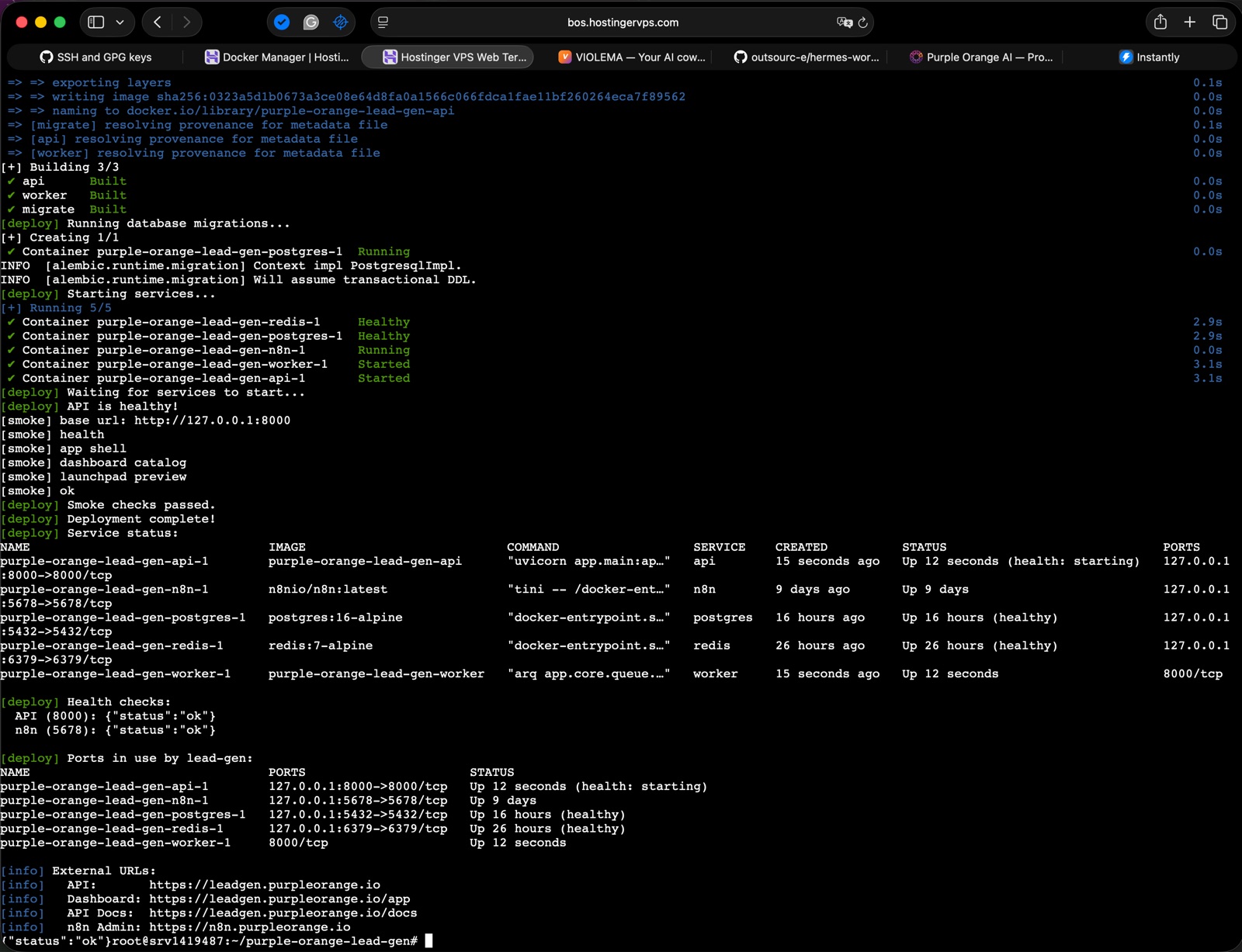Screen dimensions: 1242x952
Task: Show the tab overview
Action: click(1219, 23)
